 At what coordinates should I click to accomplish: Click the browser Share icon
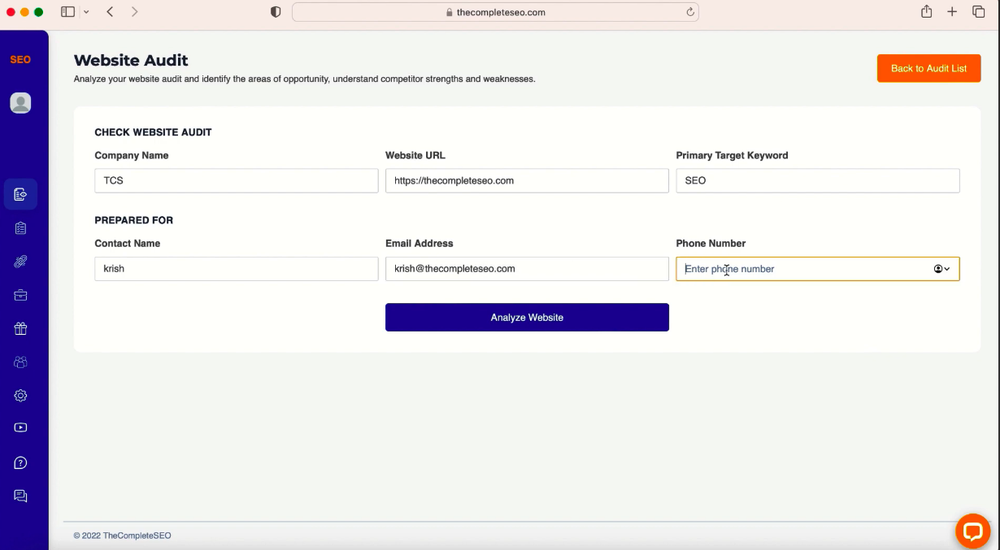click(926, 11)
